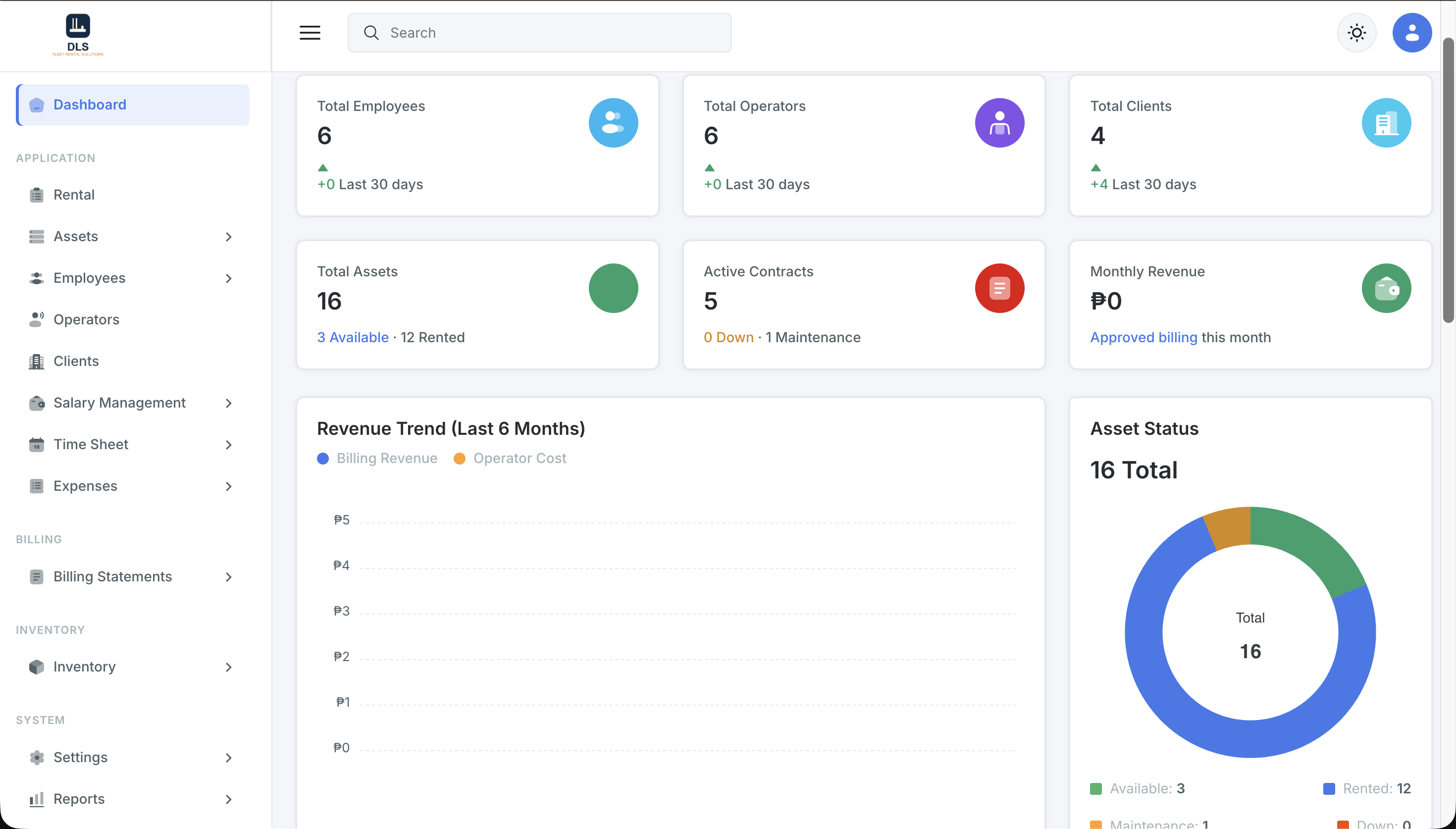This screenshot has width=1456, height=829.
Task: Click the Operators person icon in sidebar
Action: click(37, 319)
